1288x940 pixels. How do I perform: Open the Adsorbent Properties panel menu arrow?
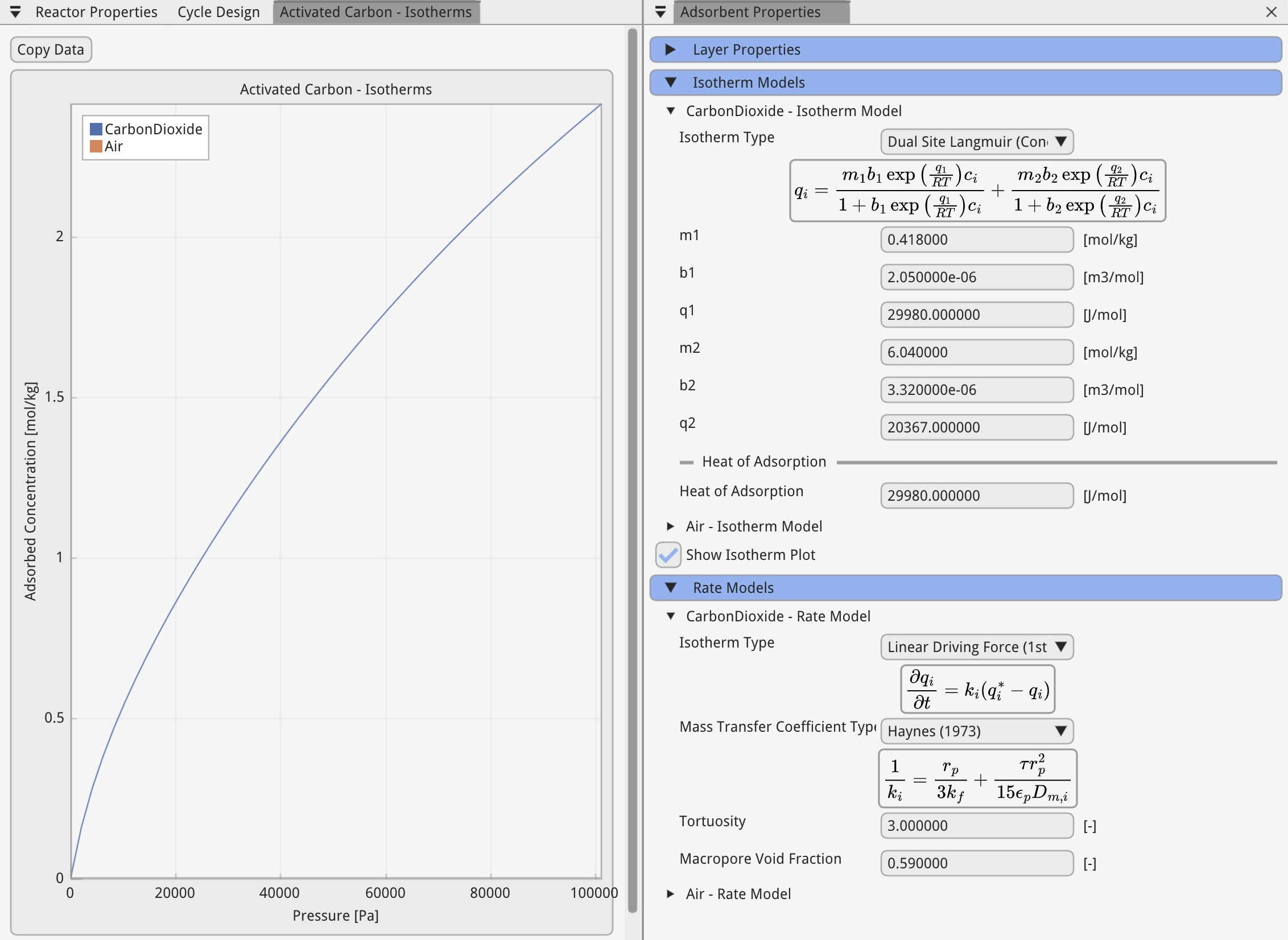660,12
